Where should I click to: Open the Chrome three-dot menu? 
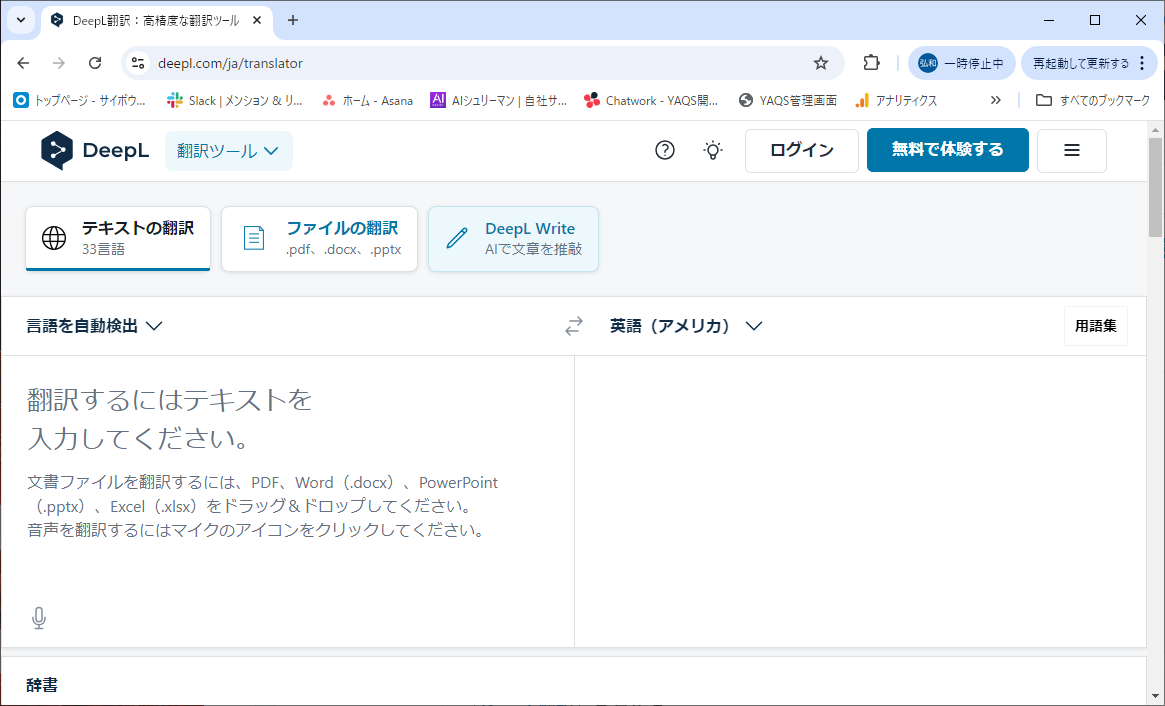pos(1143,63)
